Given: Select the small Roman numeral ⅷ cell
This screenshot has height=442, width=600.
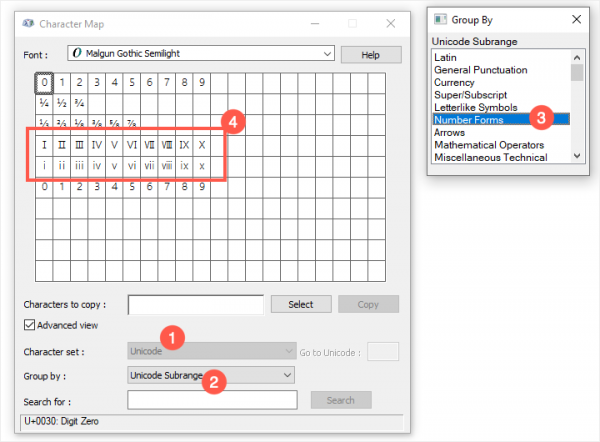Looking at the screenshot, I should pyautogui.click(x=167, y=166).
